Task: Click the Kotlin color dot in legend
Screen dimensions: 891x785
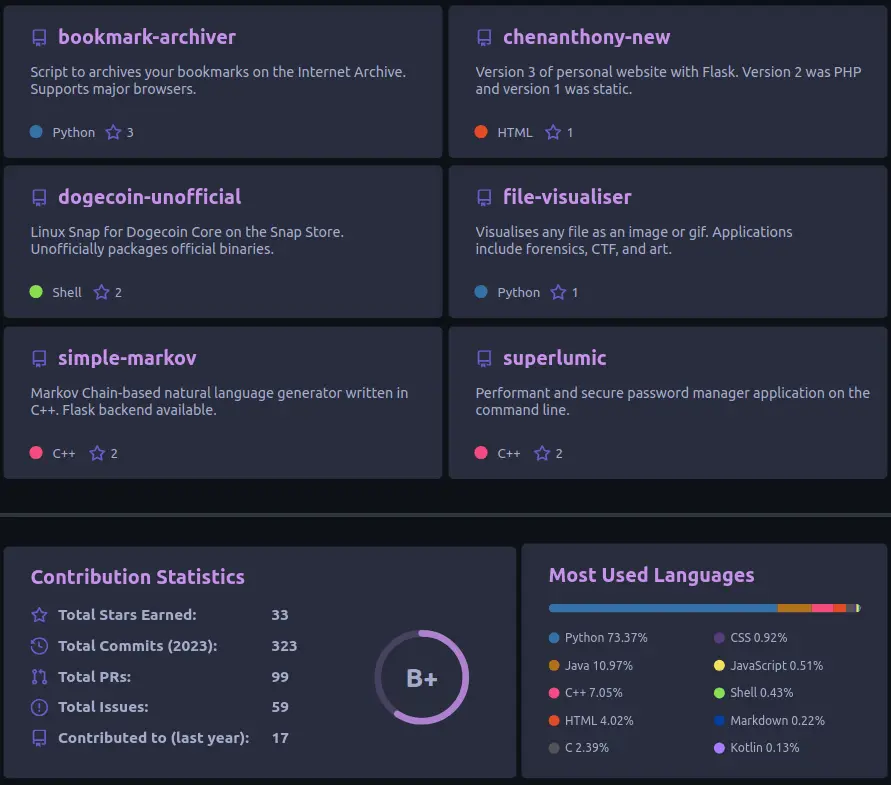Action: (x=719, y=748)
